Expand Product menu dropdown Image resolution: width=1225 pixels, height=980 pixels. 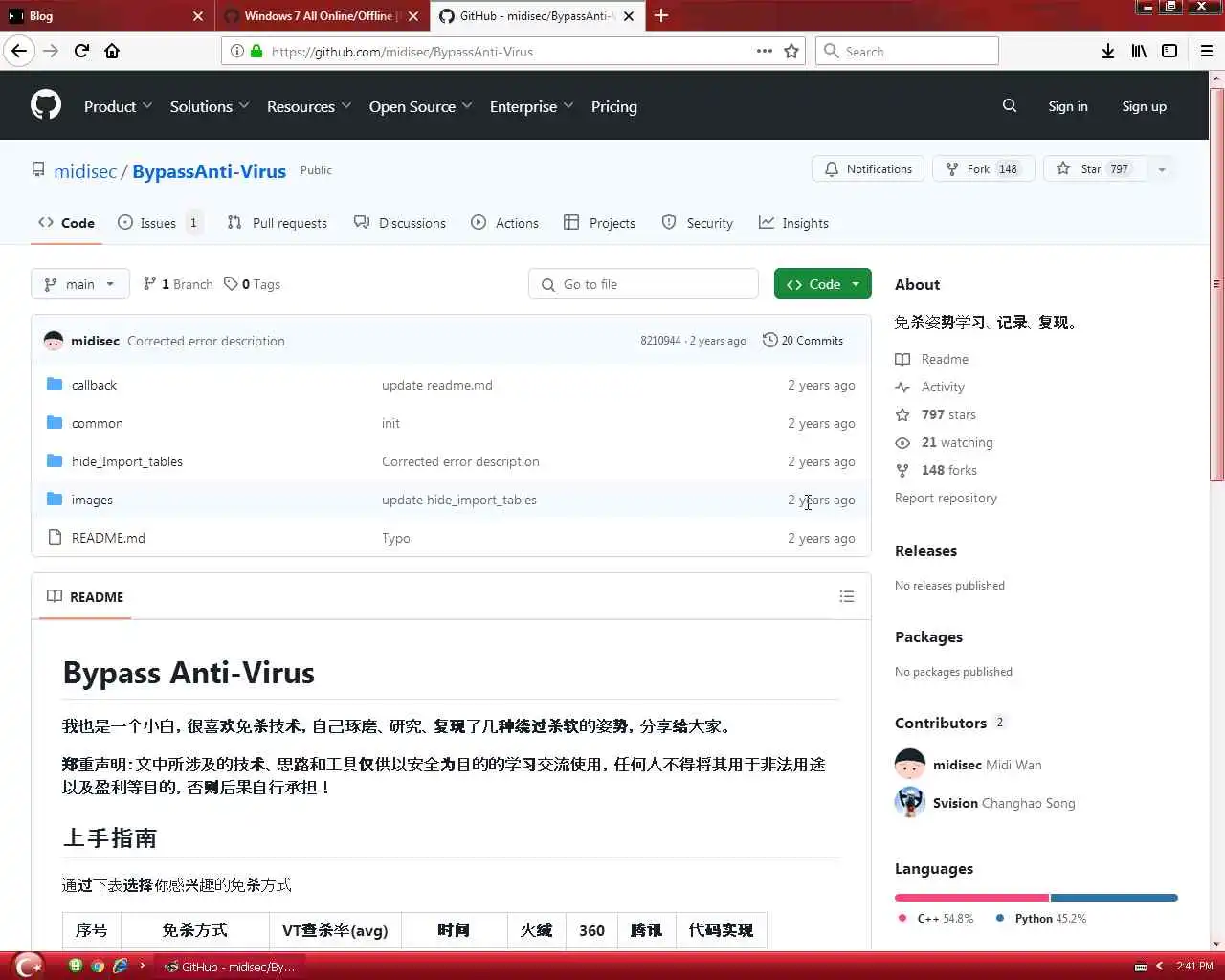pos(118,106)
